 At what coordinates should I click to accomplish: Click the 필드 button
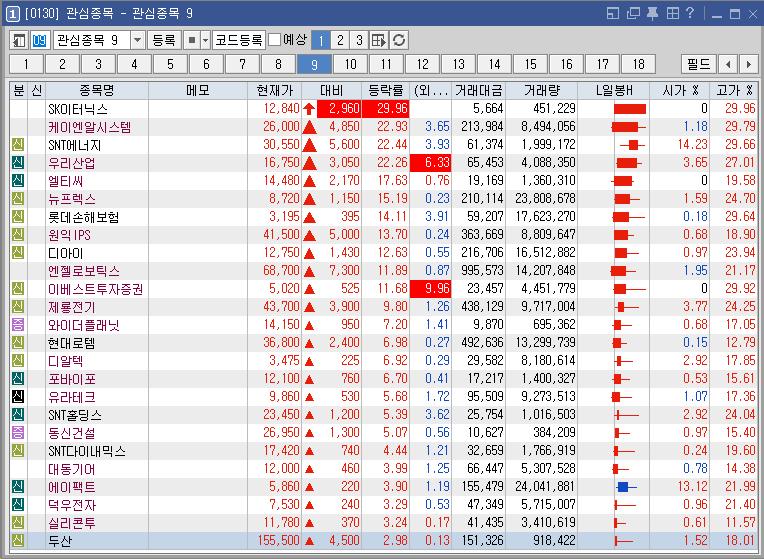699,64
